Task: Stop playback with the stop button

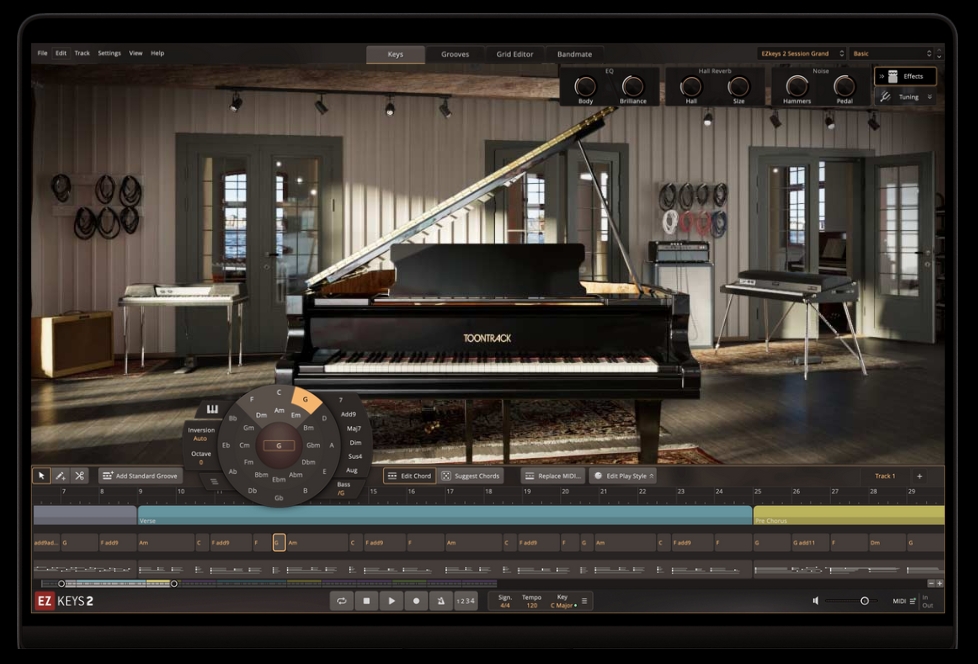Action: [x=367, y=601]
